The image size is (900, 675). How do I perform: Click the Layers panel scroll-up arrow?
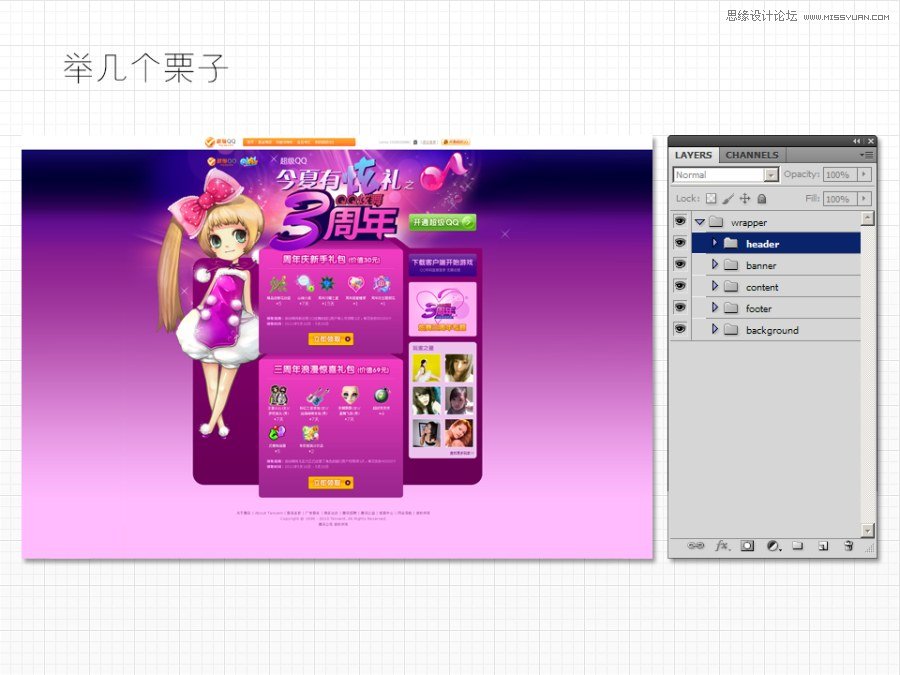pyautogui.click(x=868, y=218)
